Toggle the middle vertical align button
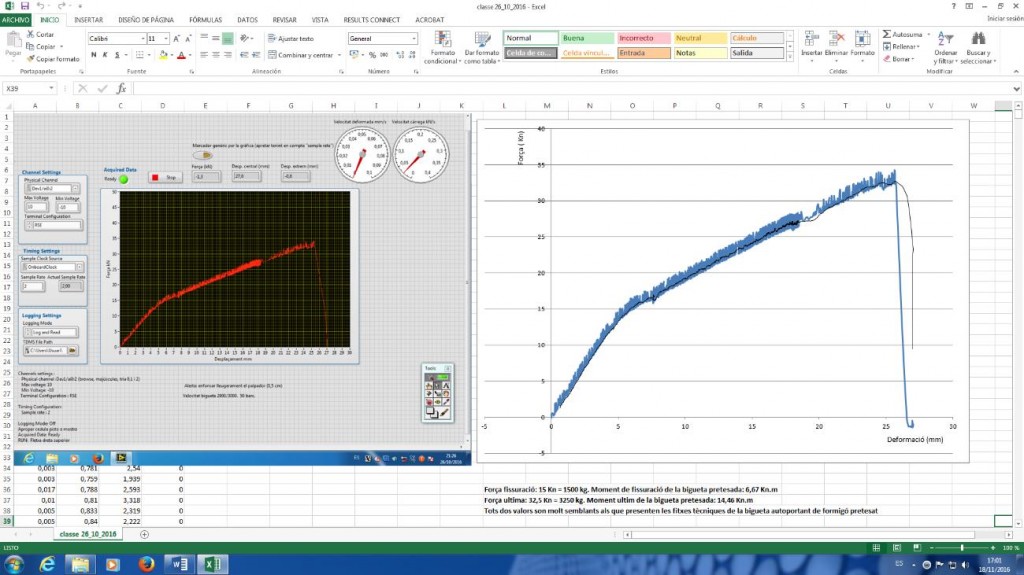Image resolution: width=1024 pixels, height=575 pixels. [x=216, y=39]
